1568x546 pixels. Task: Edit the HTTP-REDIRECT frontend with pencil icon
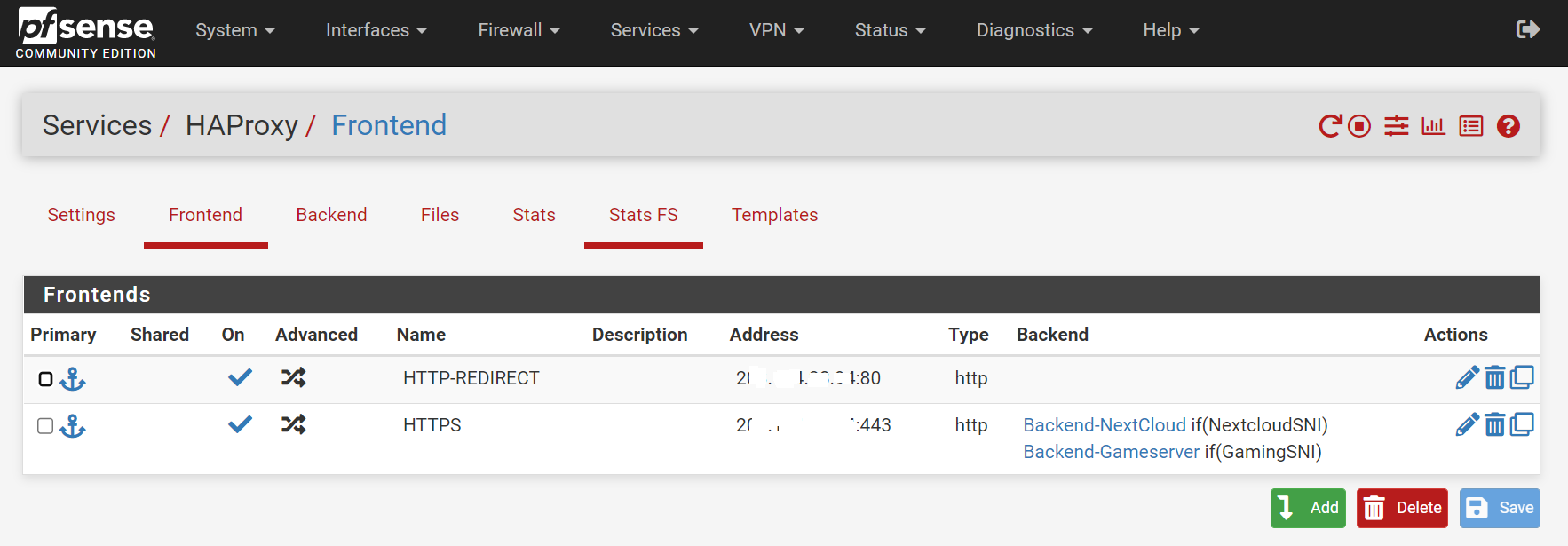(x=1468, y=378)
